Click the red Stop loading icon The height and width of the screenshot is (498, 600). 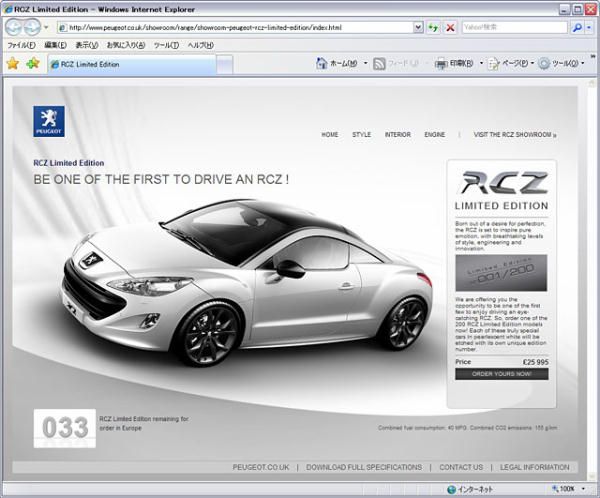[x=451, y=28]
